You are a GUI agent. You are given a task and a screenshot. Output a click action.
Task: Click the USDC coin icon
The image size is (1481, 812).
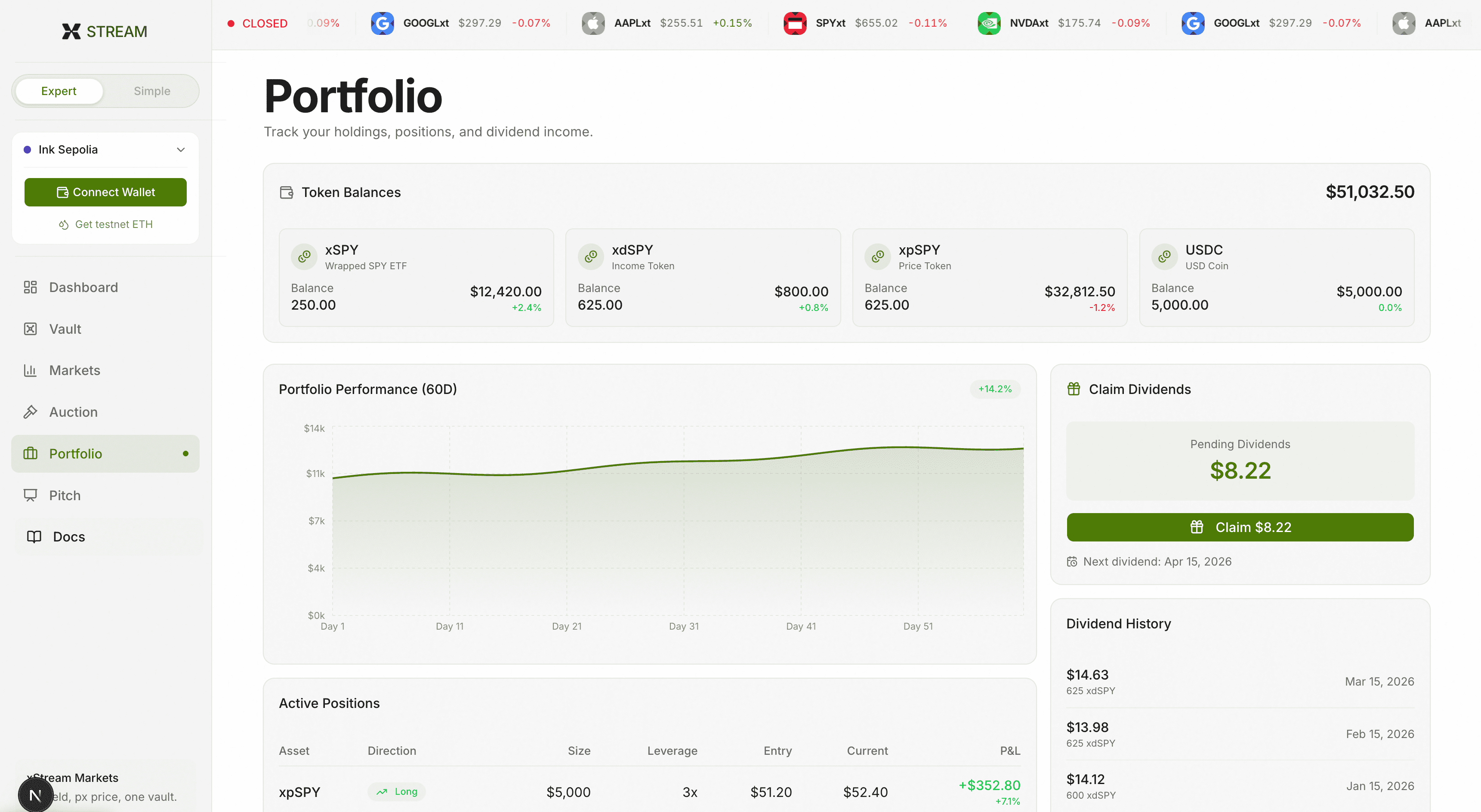[1164, 256]
